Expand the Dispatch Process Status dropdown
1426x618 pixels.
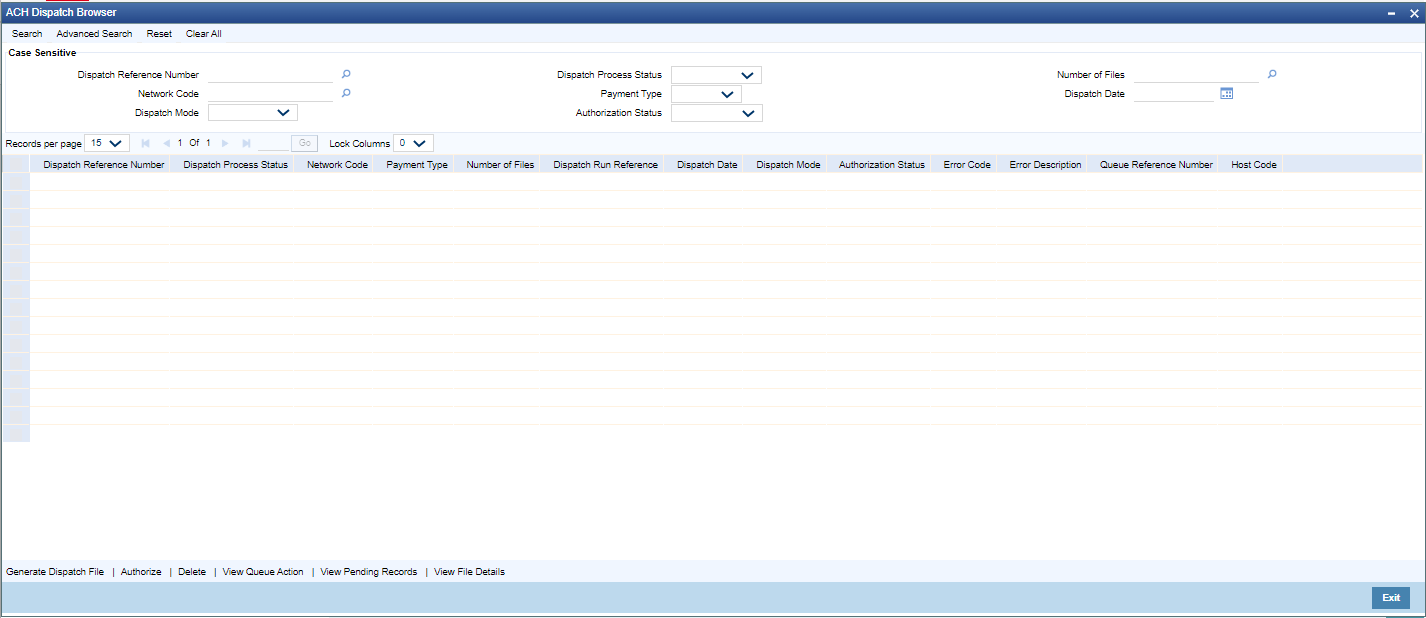point(716,75)
